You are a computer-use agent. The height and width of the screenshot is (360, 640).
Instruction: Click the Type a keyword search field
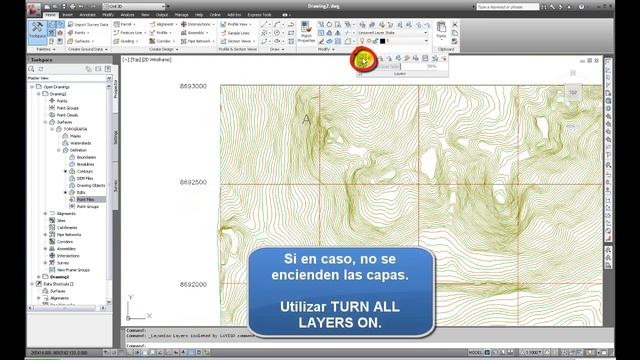tap(507, 7)
